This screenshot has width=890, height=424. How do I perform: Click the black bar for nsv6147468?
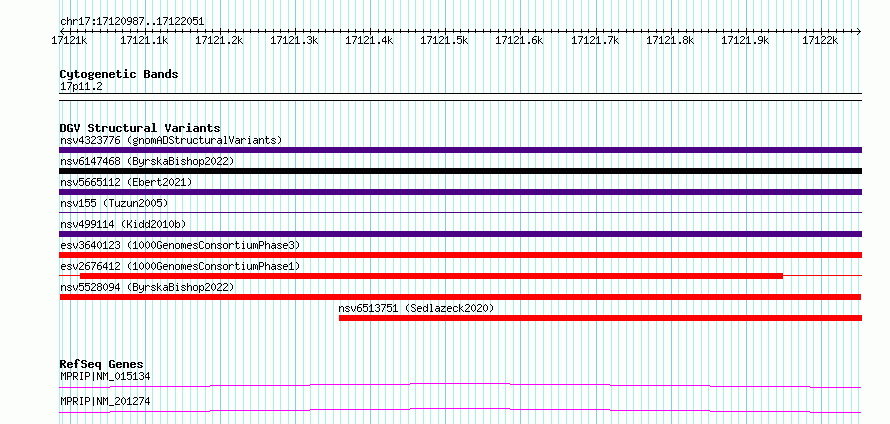[x=460, y=171]
